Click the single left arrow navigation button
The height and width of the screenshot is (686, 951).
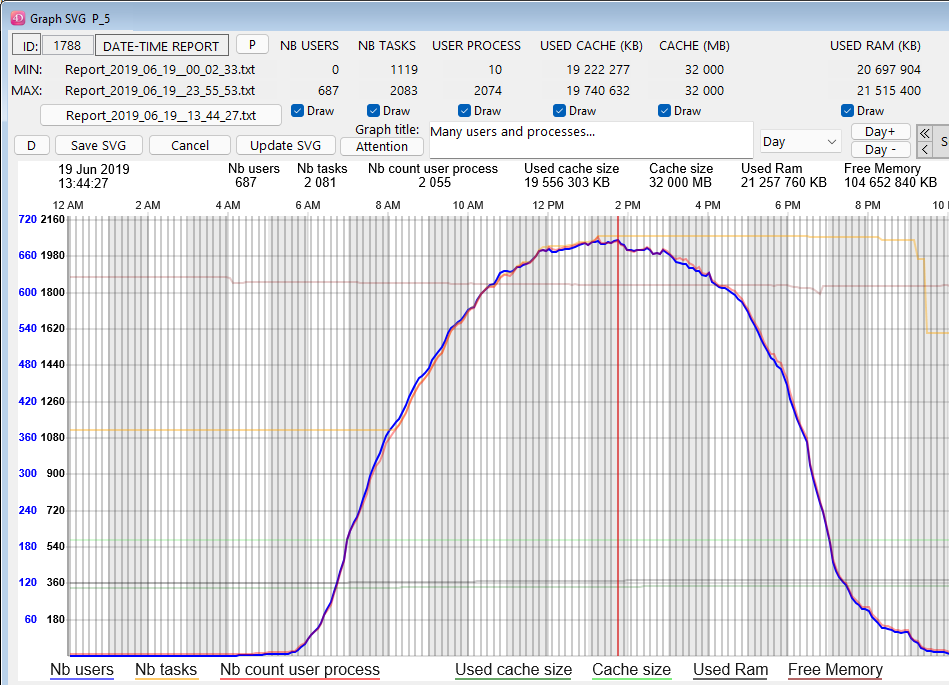click(924, 150)
